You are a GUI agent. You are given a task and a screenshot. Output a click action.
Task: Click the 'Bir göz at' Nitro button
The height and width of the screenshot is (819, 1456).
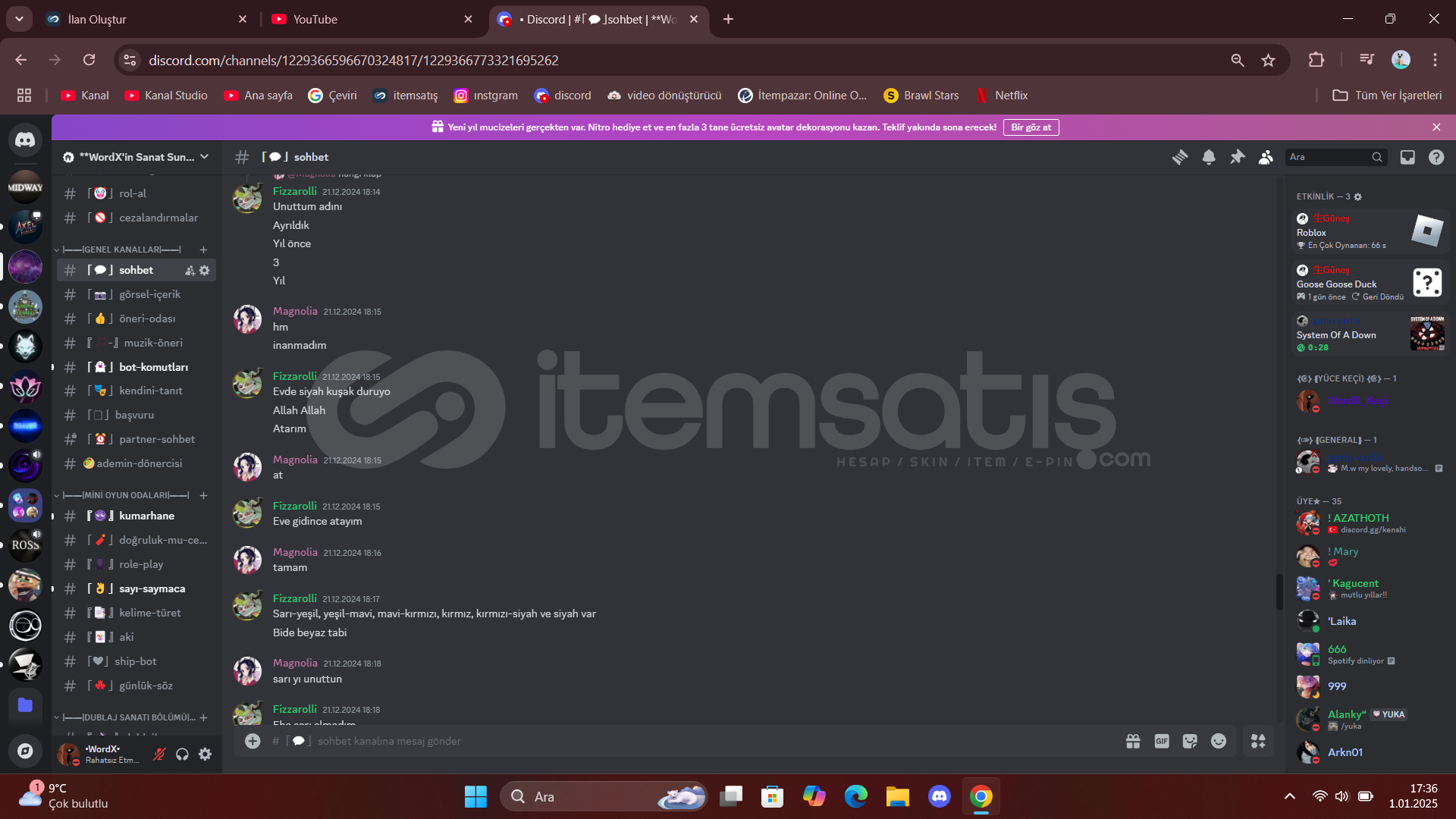click(1031, 127)
